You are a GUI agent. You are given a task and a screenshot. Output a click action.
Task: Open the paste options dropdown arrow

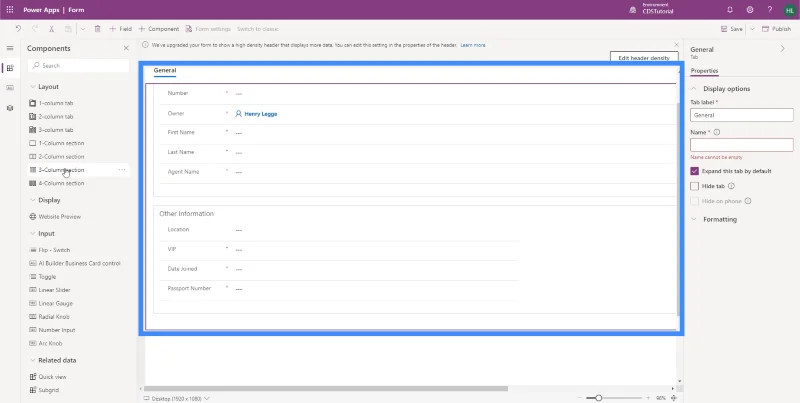[x=82, y=29]
